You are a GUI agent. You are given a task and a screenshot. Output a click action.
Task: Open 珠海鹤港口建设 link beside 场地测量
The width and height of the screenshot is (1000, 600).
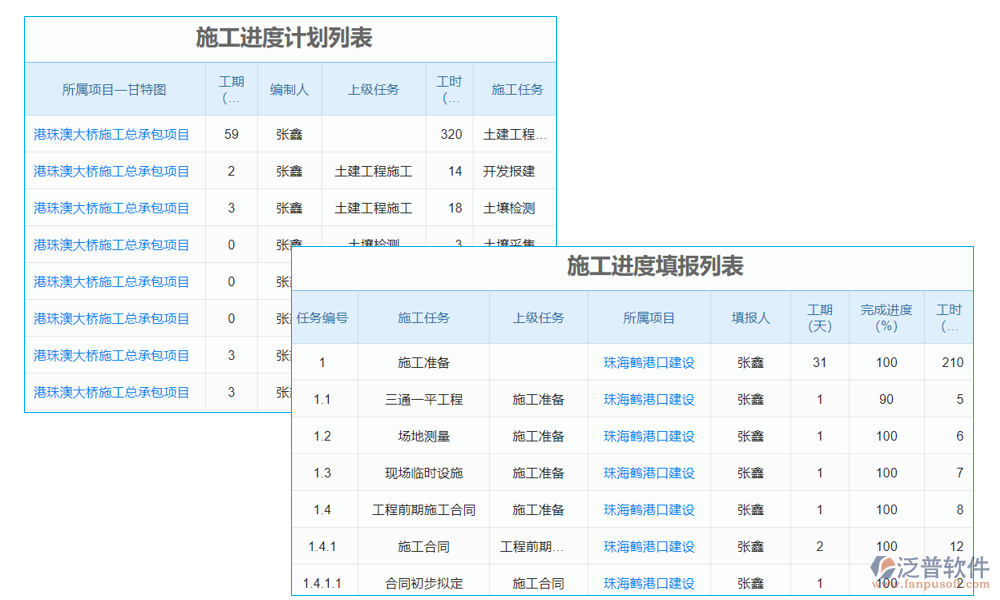click(649, 436)
